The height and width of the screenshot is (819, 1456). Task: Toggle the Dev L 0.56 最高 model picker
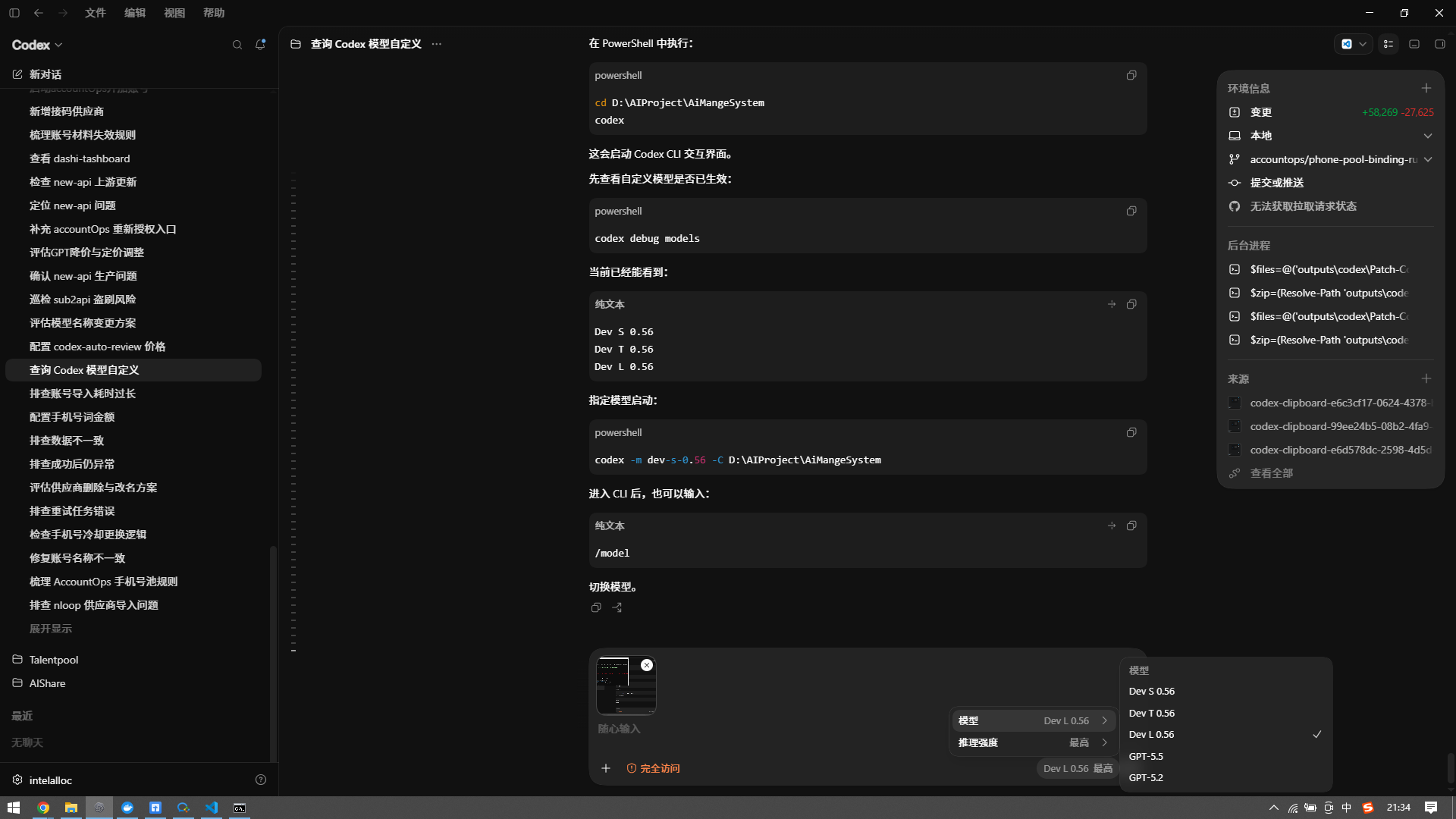tap(1078, 768)
